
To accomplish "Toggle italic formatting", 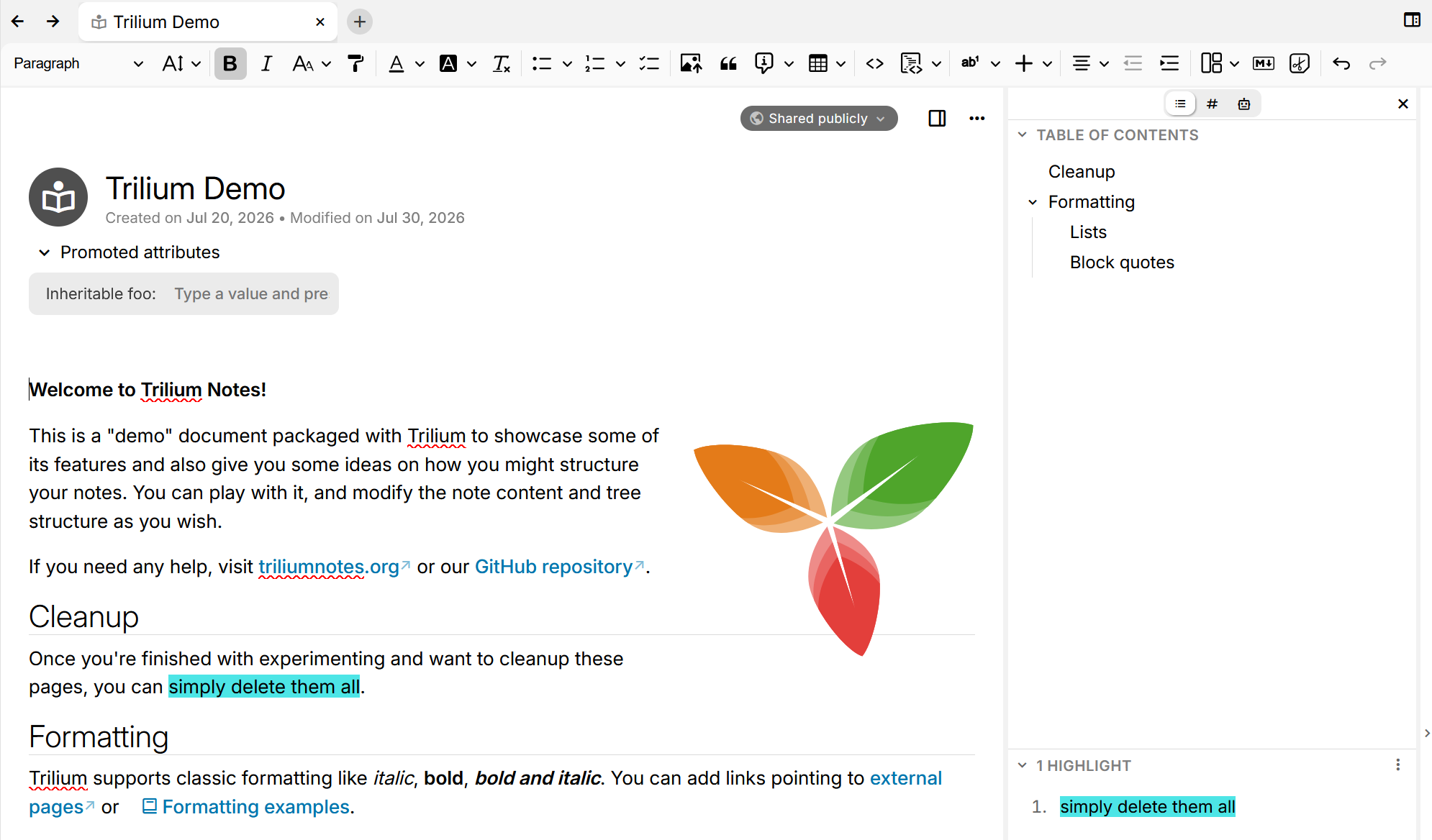I will click(x=266, y=63).
